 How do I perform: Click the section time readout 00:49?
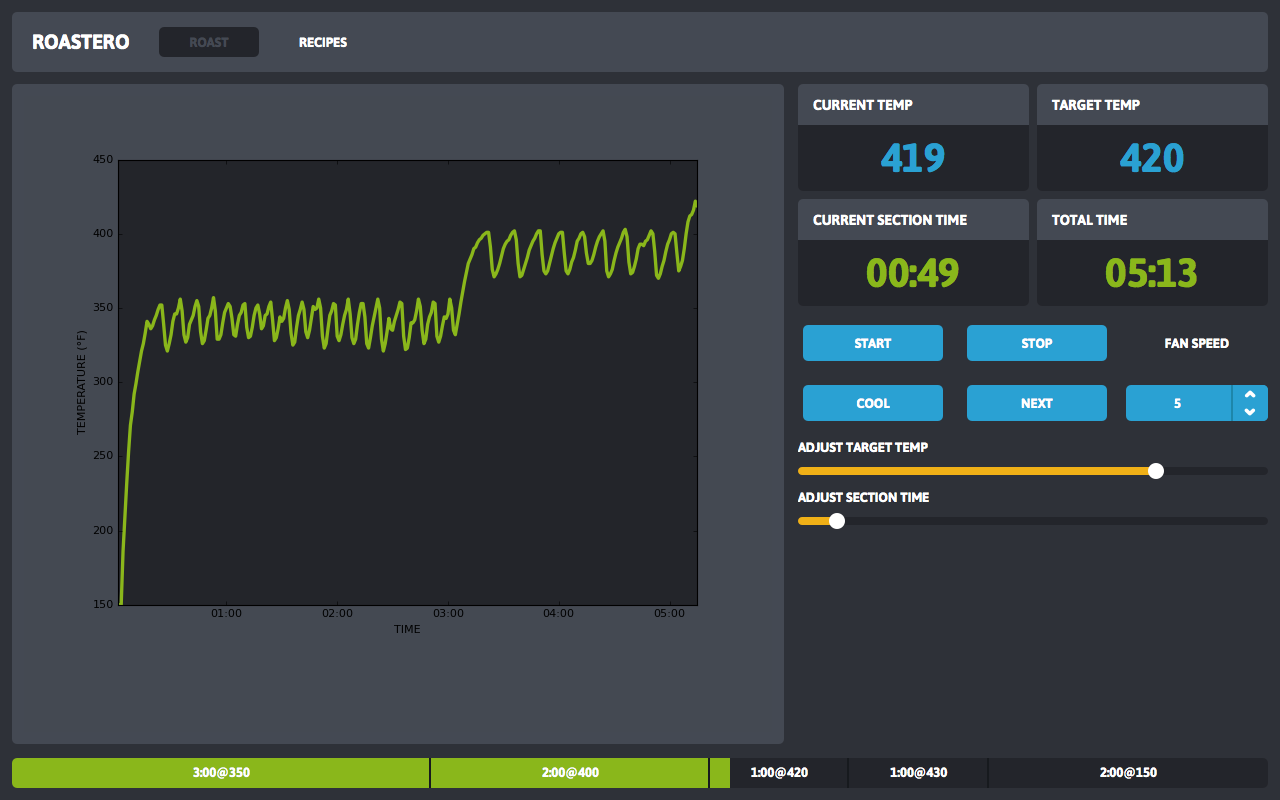click(913, 273)
